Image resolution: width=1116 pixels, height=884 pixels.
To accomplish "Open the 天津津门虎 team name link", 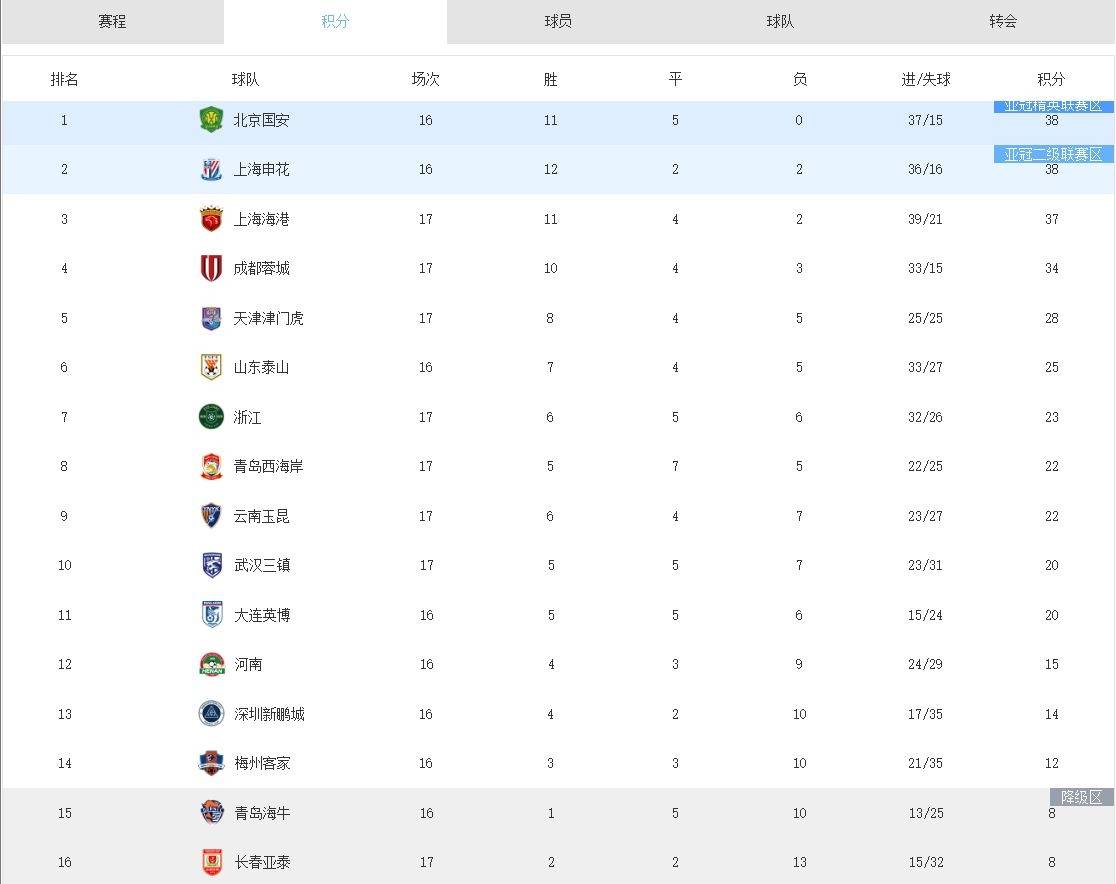I will point(268,318).
